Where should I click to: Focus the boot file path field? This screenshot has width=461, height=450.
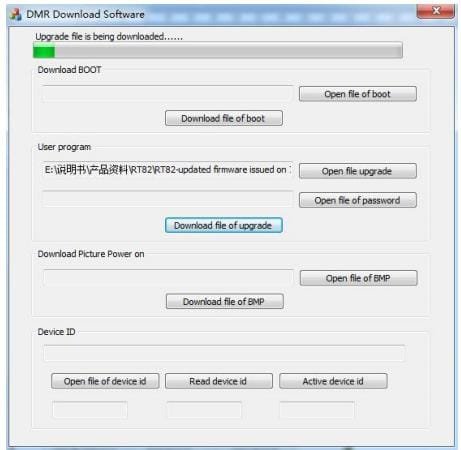[167, 94]
